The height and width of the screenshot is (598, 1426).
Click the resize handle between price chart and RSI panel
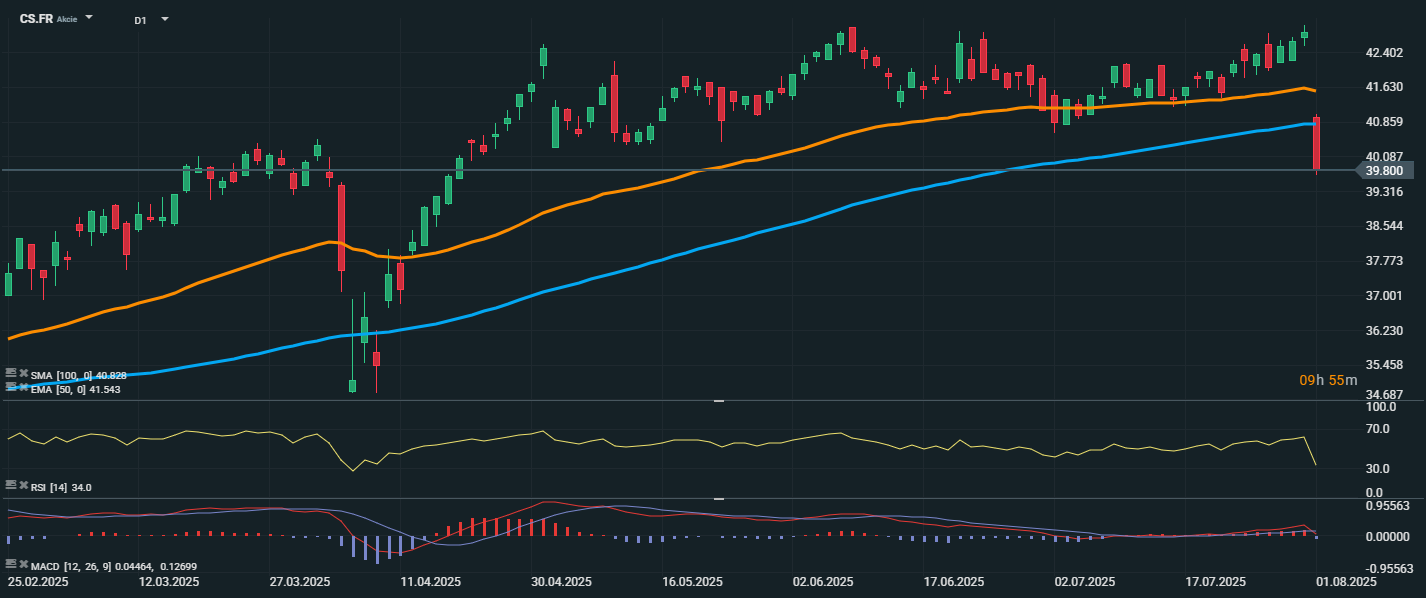[x=718, y=401]
